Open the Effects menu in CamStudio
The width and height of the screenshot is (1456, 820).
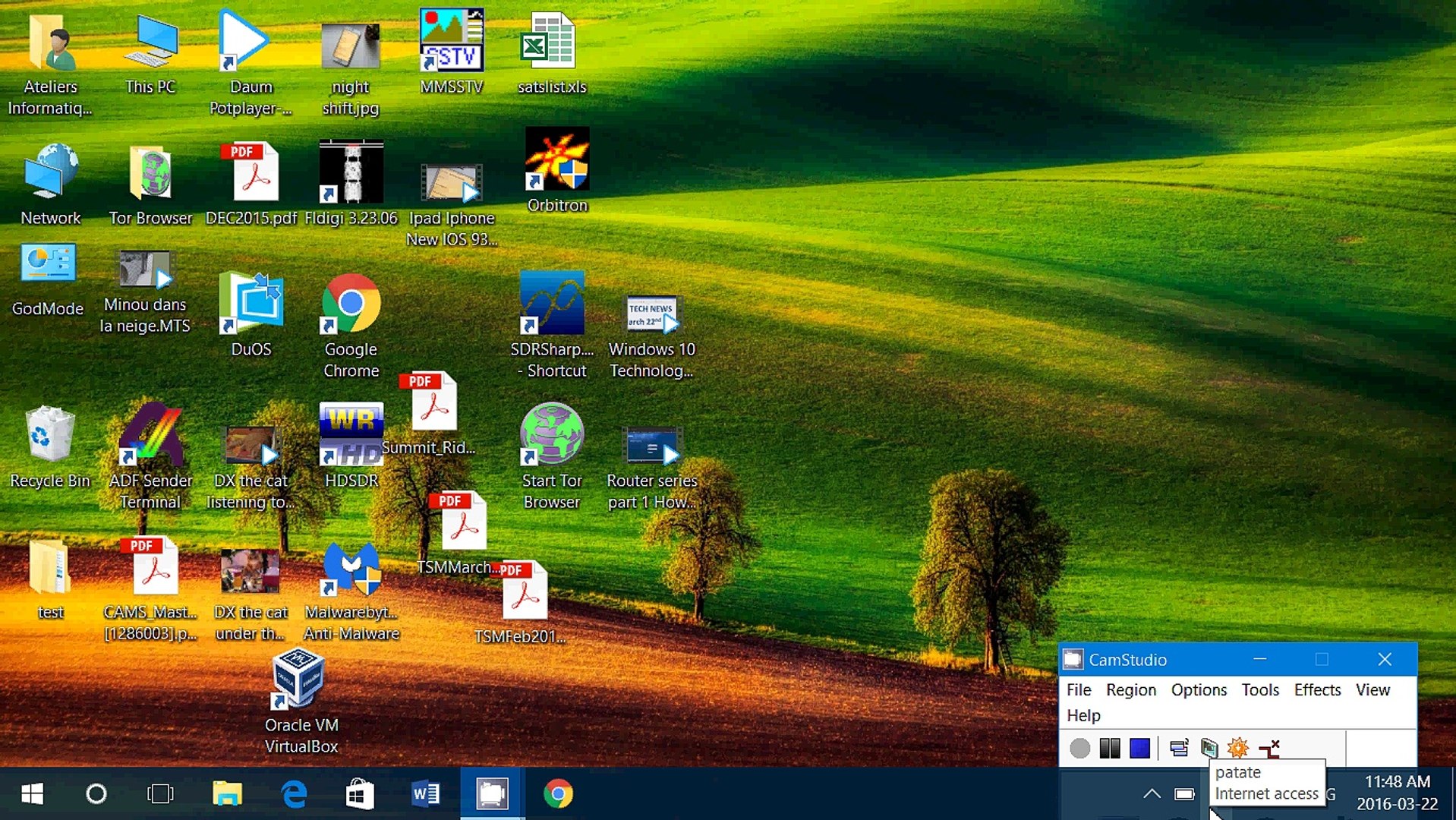pyautogui.click(x=1317, y=689)
